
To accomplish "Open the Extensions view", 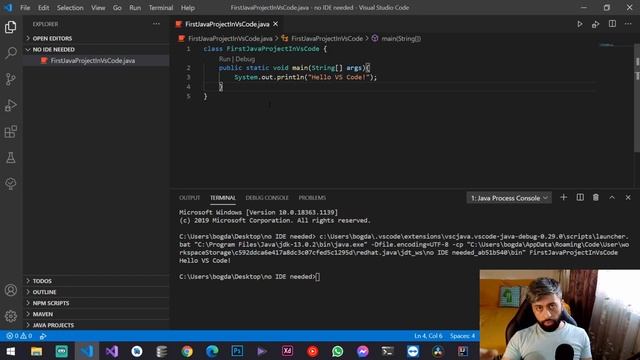I will tap(11, 131).
